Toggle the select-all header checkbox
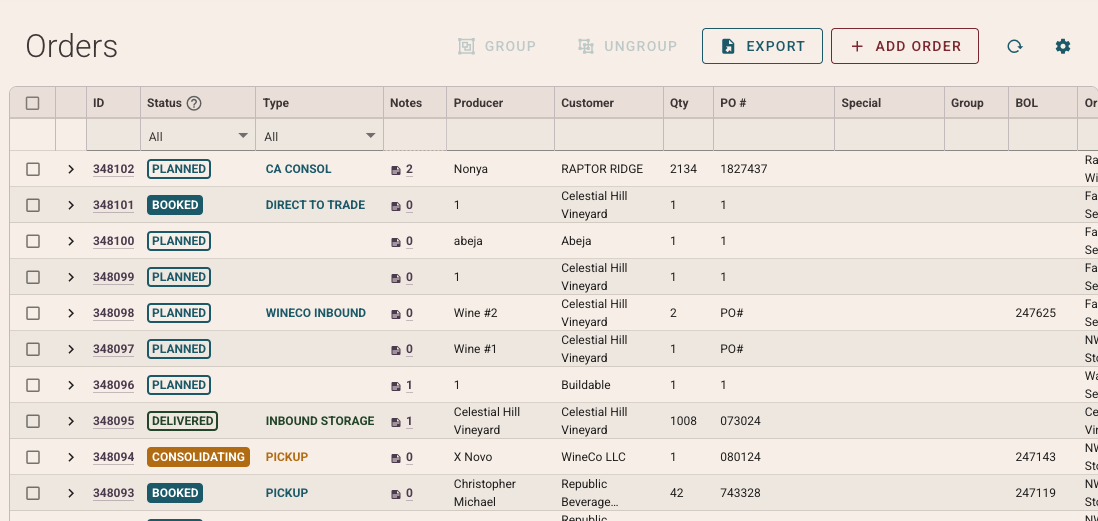Screen dimensions: 1098x521 pos(33,103)
